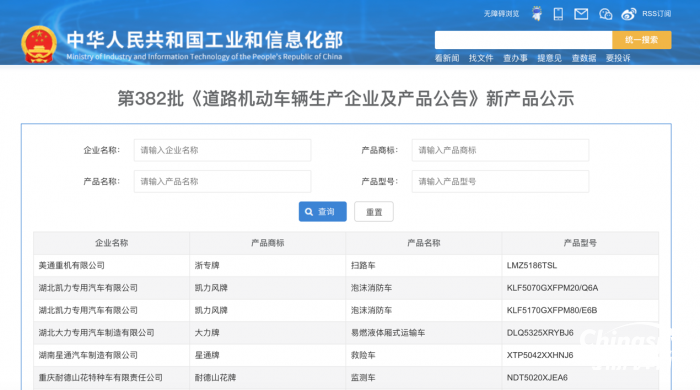
Task: Select model KLF5070GXFPM20/Q6A cell
Action: click(x=580, y=288)
